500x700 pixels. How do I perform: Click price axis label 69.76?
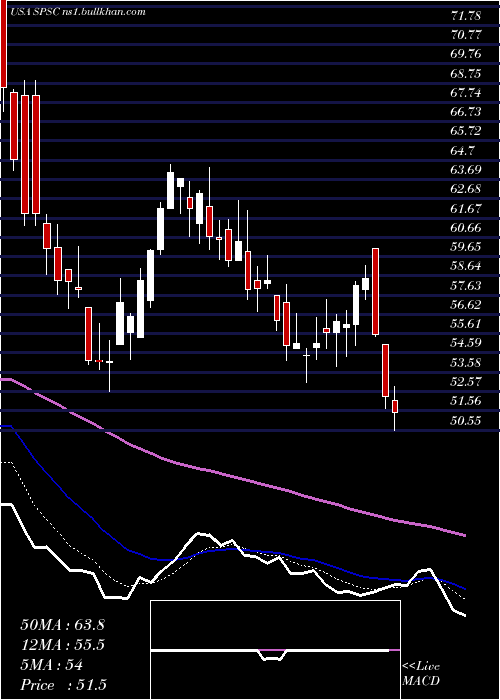466,54
